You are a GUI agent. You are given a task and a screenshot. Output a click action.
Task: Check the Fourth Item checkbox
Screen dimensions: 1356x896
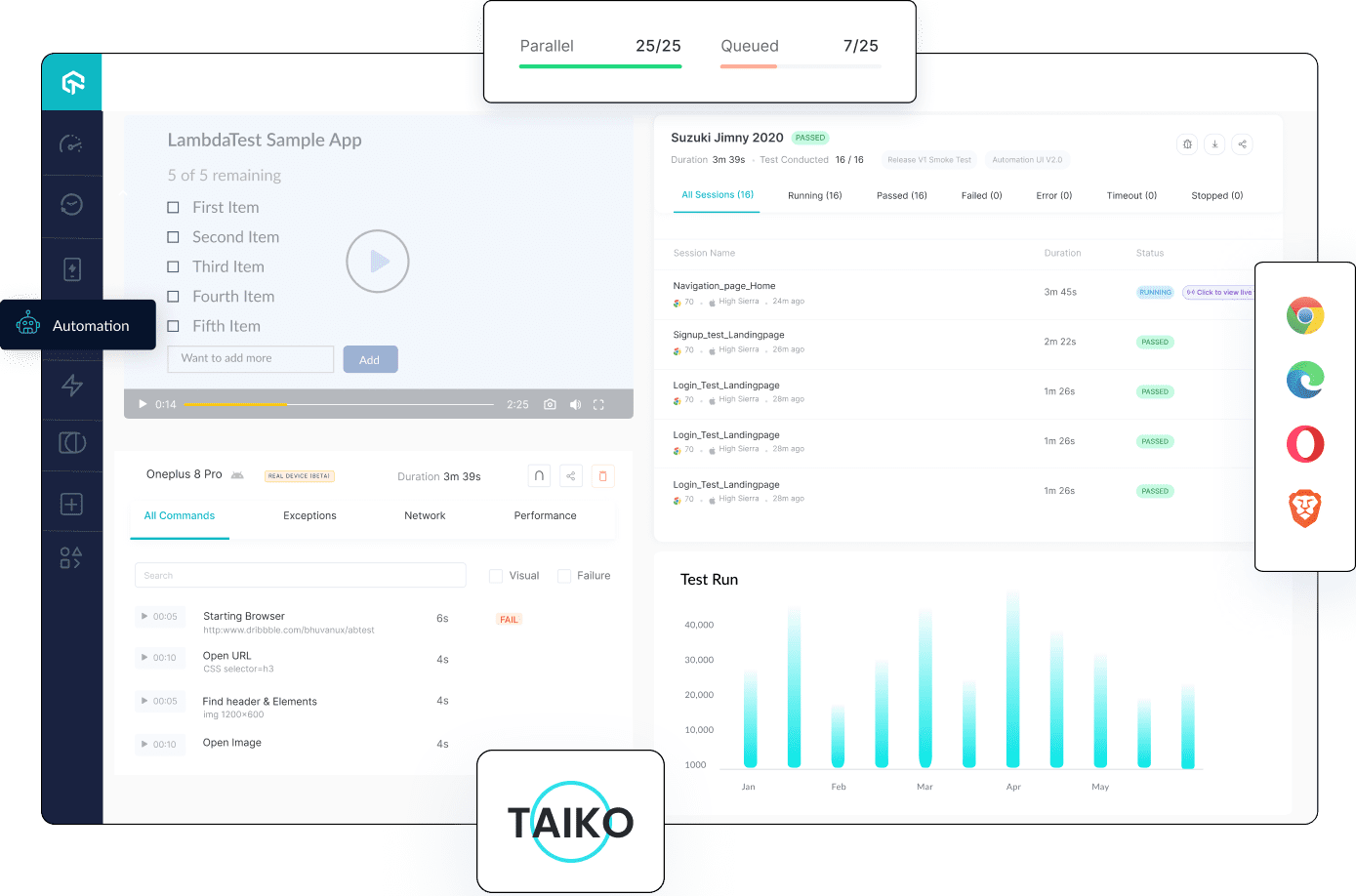click(173, 297)
